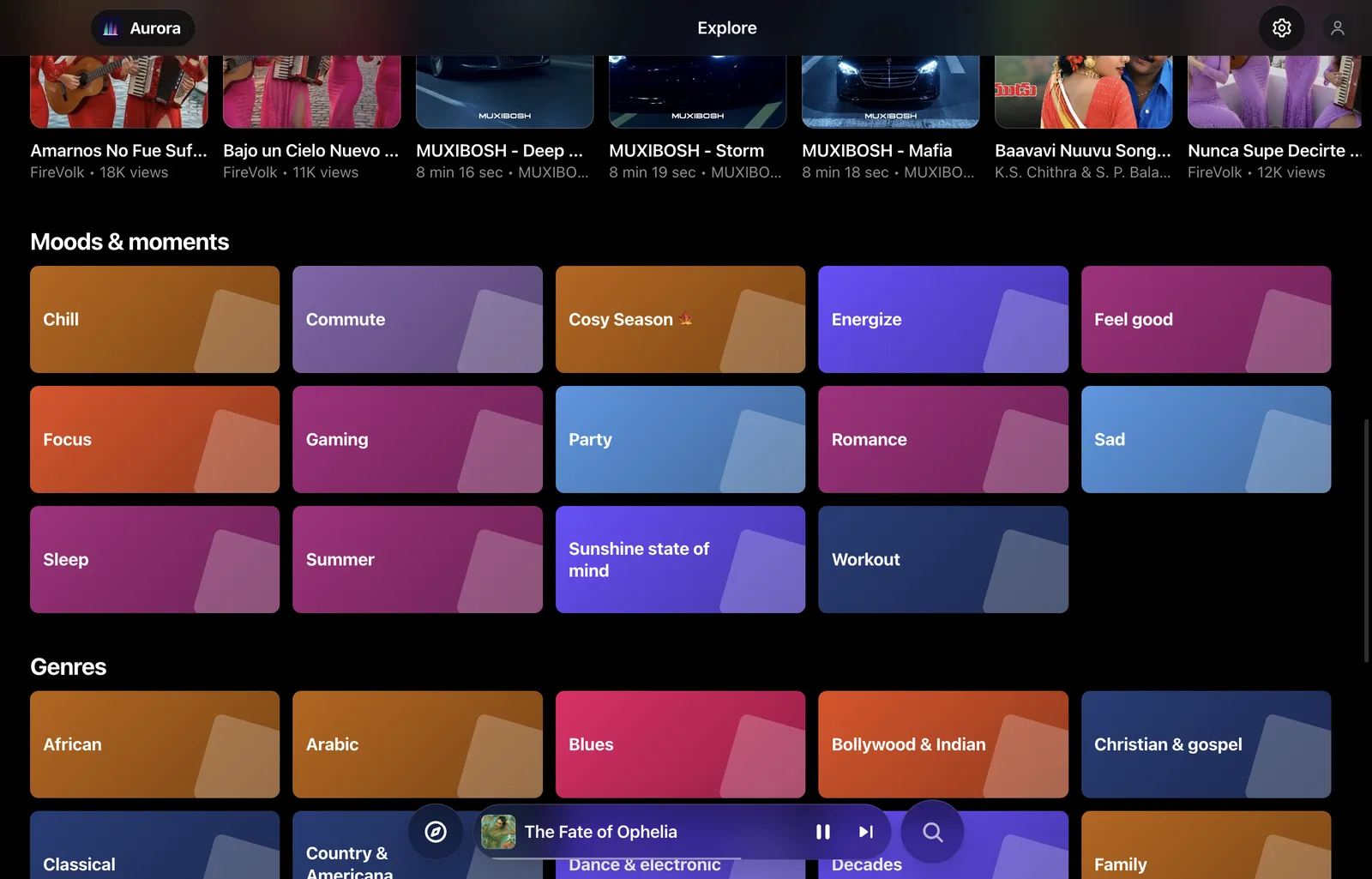Select the Sad mood card

[x=1206, y=439]
